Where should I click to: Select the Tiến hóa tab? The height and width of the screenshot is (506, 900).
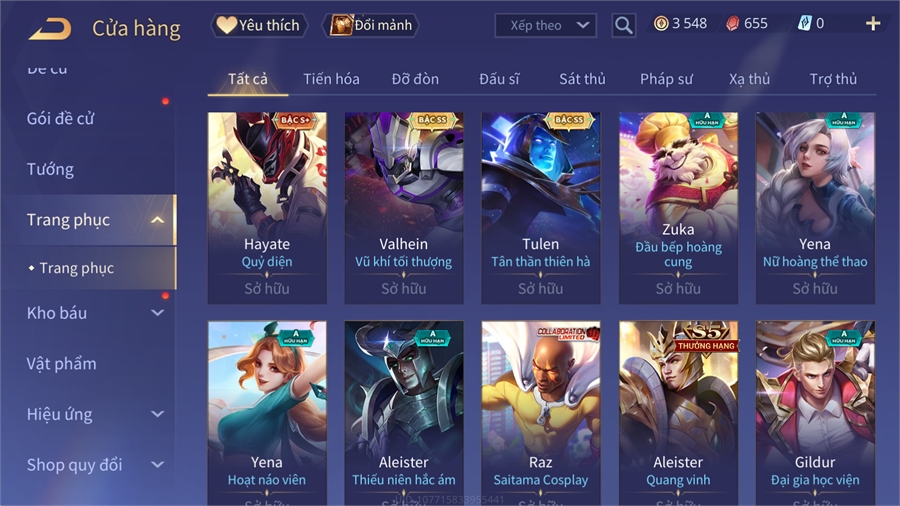pyautogui.click(x=331, y=79)
